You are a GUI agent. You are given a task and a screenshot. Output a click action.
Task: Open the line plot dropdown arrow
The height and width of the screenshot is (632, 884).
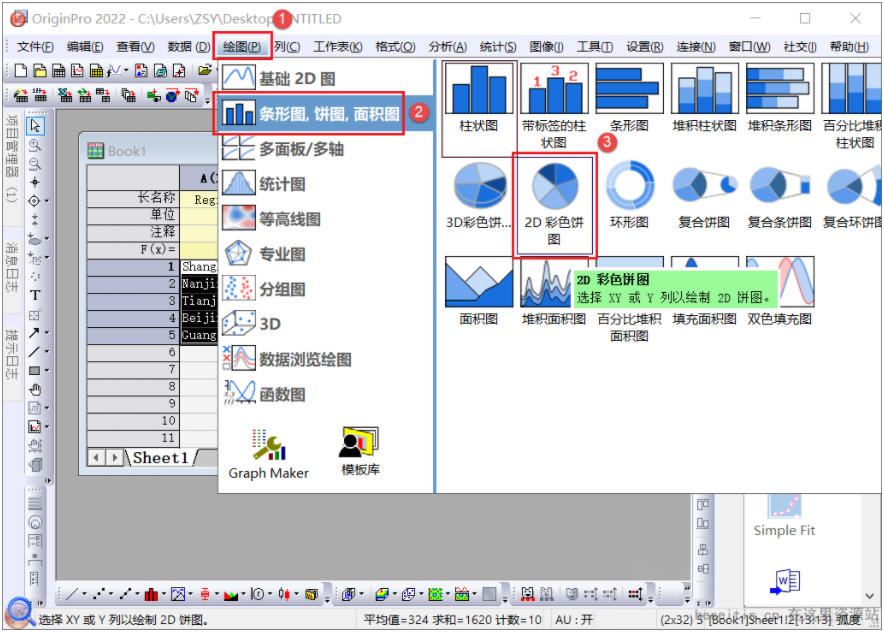[x=84, y=594]
